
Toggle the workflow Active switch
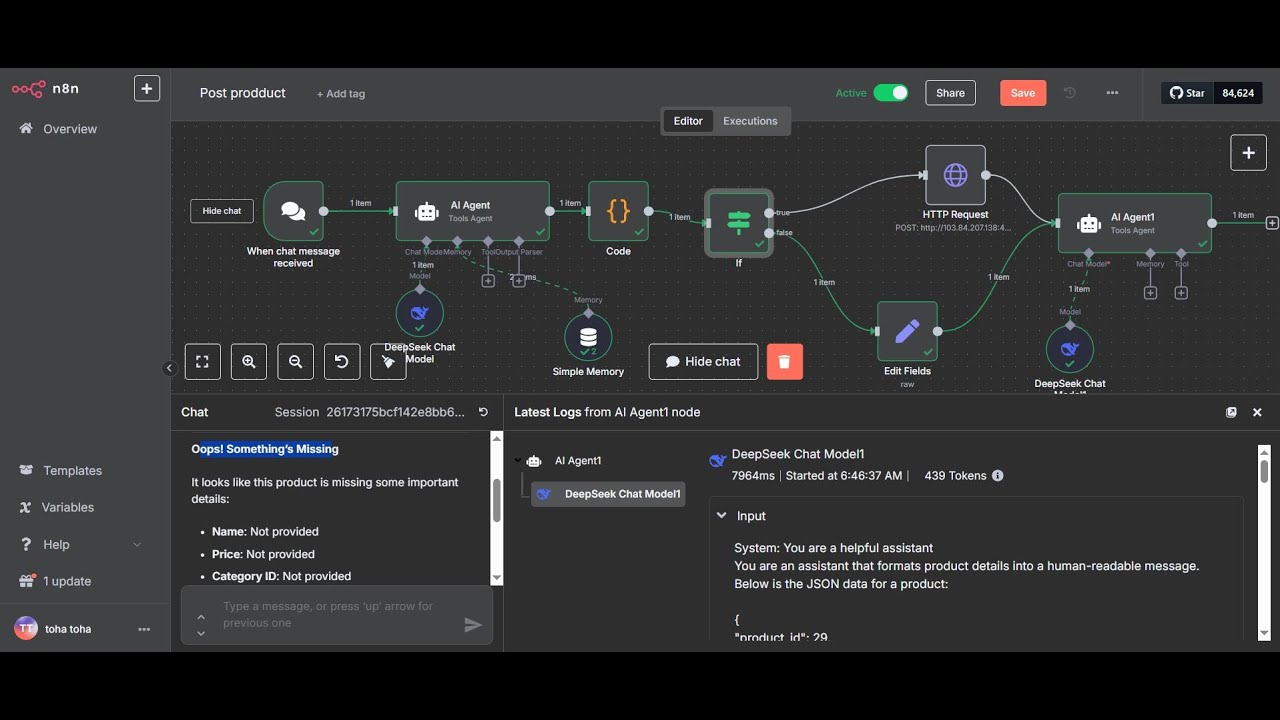coord(890,93)
